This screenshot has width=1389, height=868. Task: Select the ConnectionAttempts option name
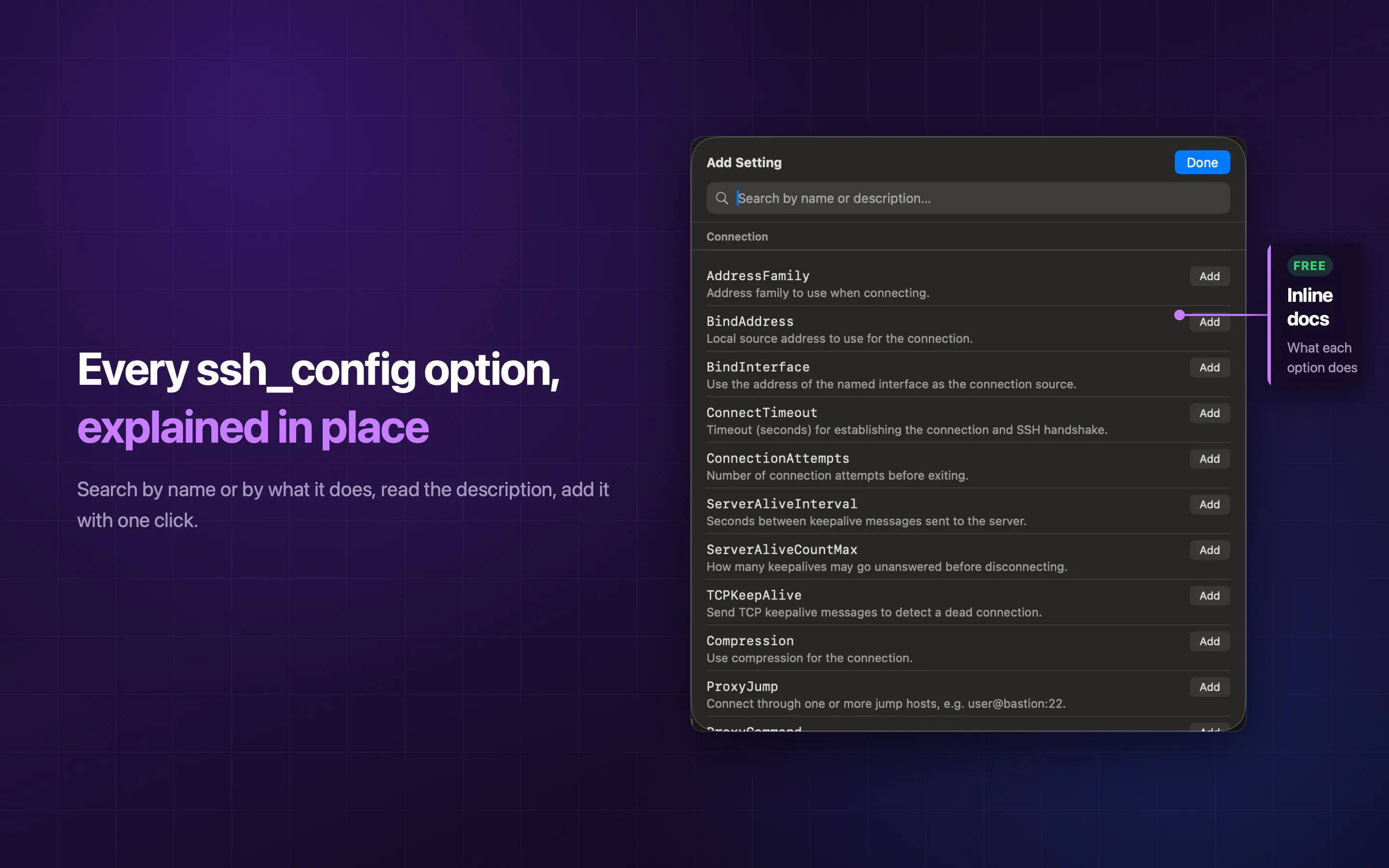[778, 458]
